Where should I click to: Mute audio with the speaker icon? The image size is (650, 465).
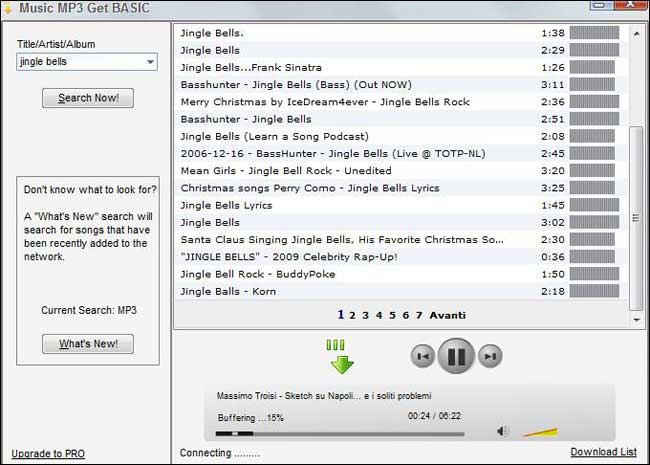pyautogui.click(x=503, y=432)
